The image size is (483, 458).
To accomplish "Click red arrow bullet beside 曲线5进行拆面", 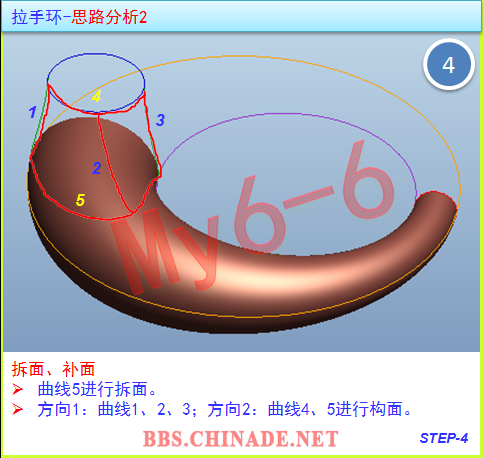I will coord(17,389).
